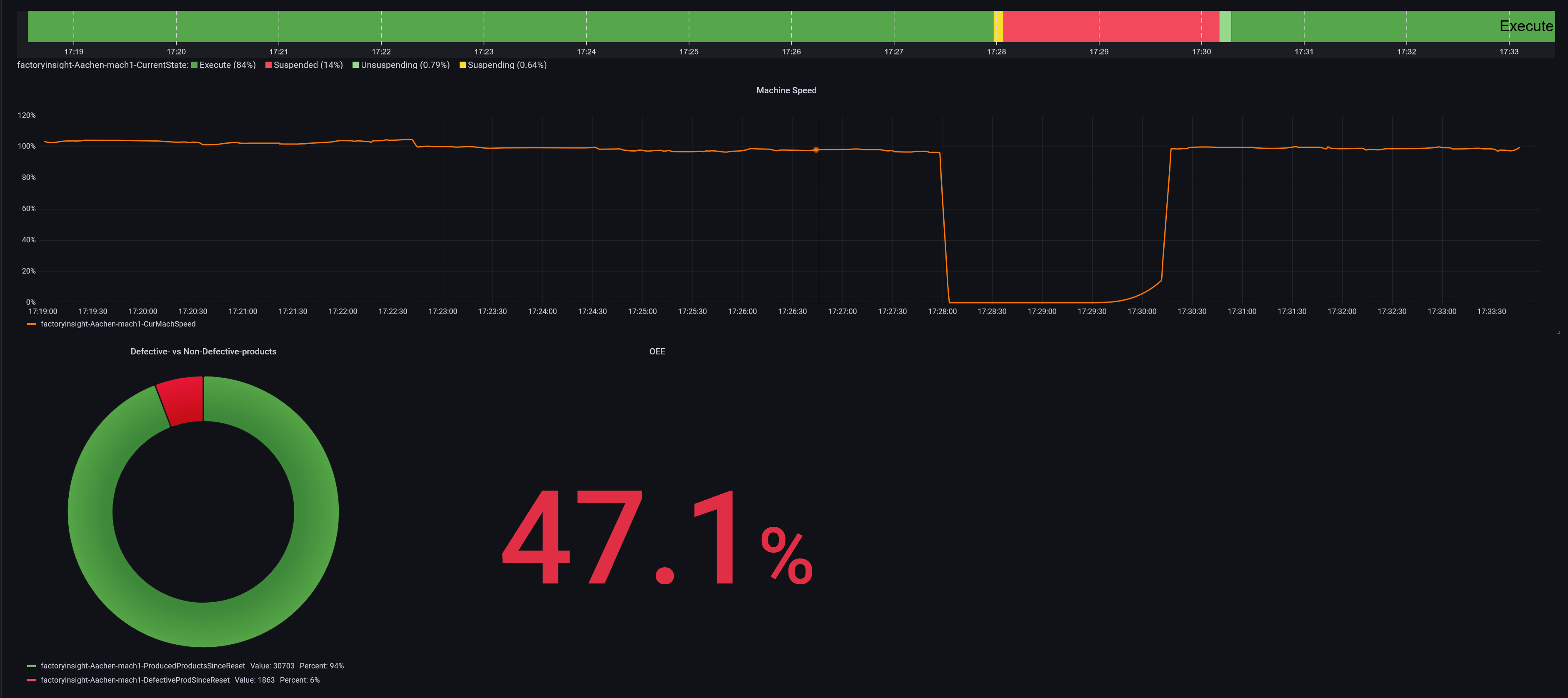Open Defective- vs Non-Defective-products panel menu
The height and width of the screenshot is (698, 1568).
[203, 352]
